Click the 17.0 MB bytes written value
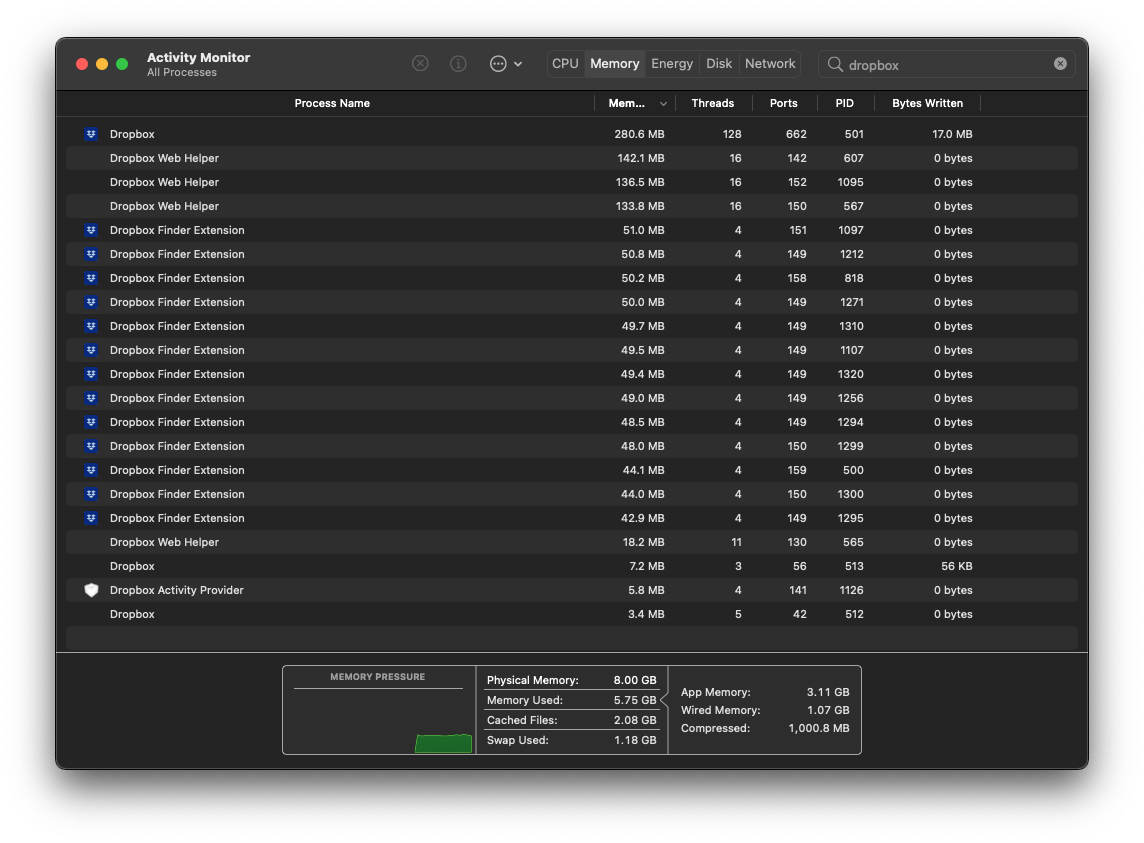Viewport: 1144px width, 843px height. click(952, 134)
